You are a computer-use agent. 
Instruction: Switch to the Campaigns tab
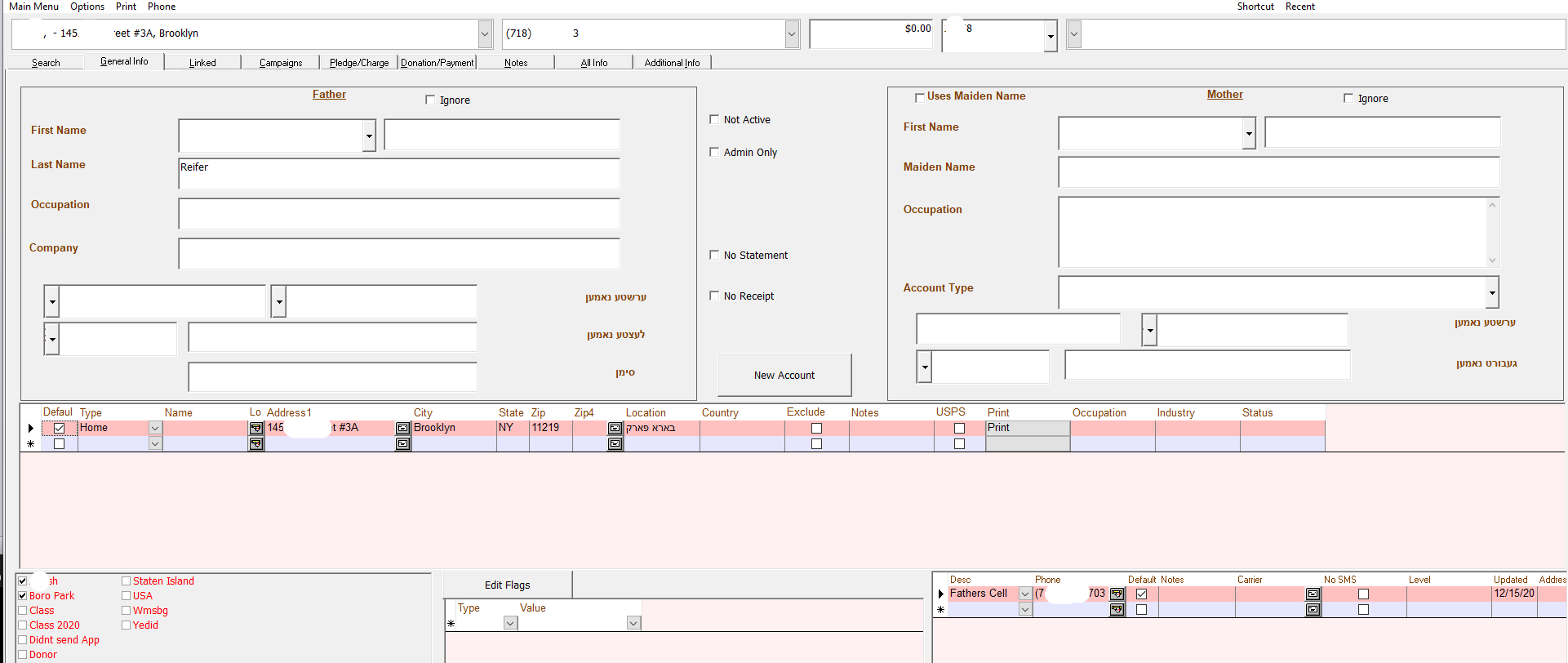(280, 63)
